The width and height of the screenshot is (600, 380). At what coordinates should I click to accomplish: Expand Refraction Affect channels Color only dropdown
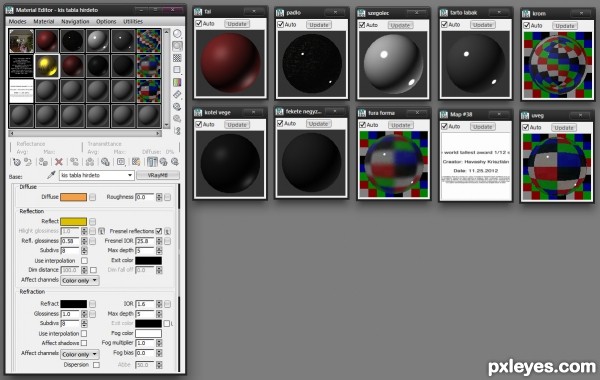click(x=80, y=354)
